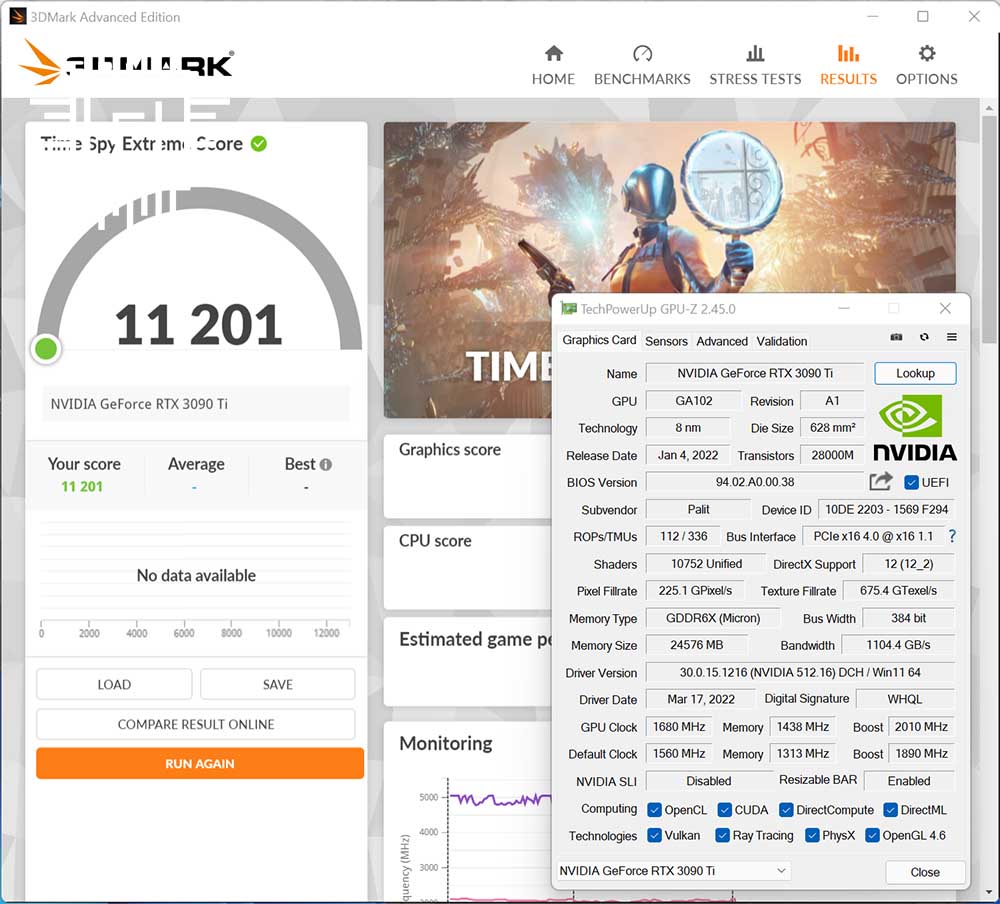Click the 'WHQL' digital signature value
This screenshot has height=904, width=1000.
904,699
